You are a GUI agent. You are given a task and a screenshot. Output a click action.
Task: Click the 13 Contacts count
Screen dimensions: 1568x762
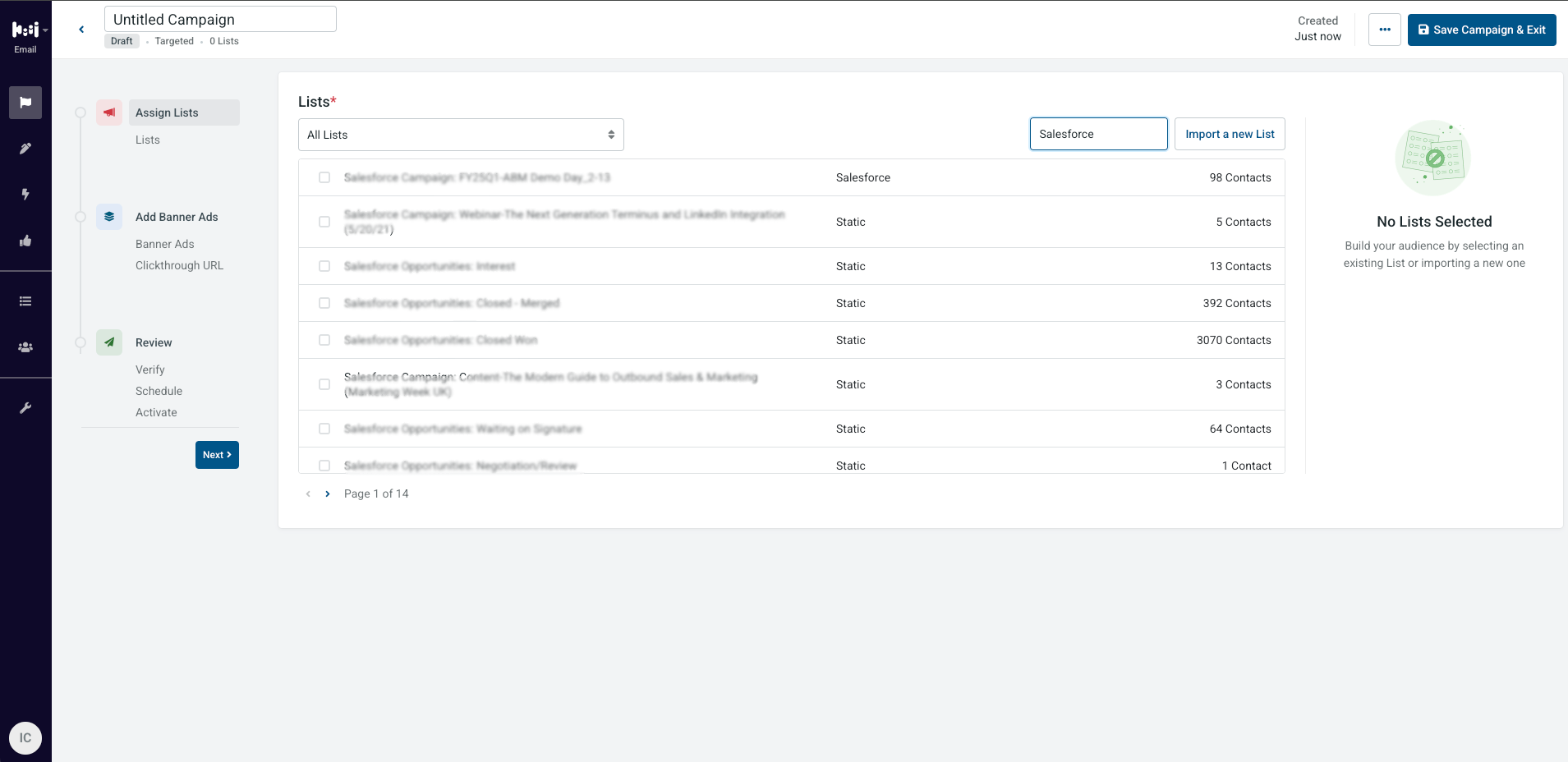(x=1240, y=266)
